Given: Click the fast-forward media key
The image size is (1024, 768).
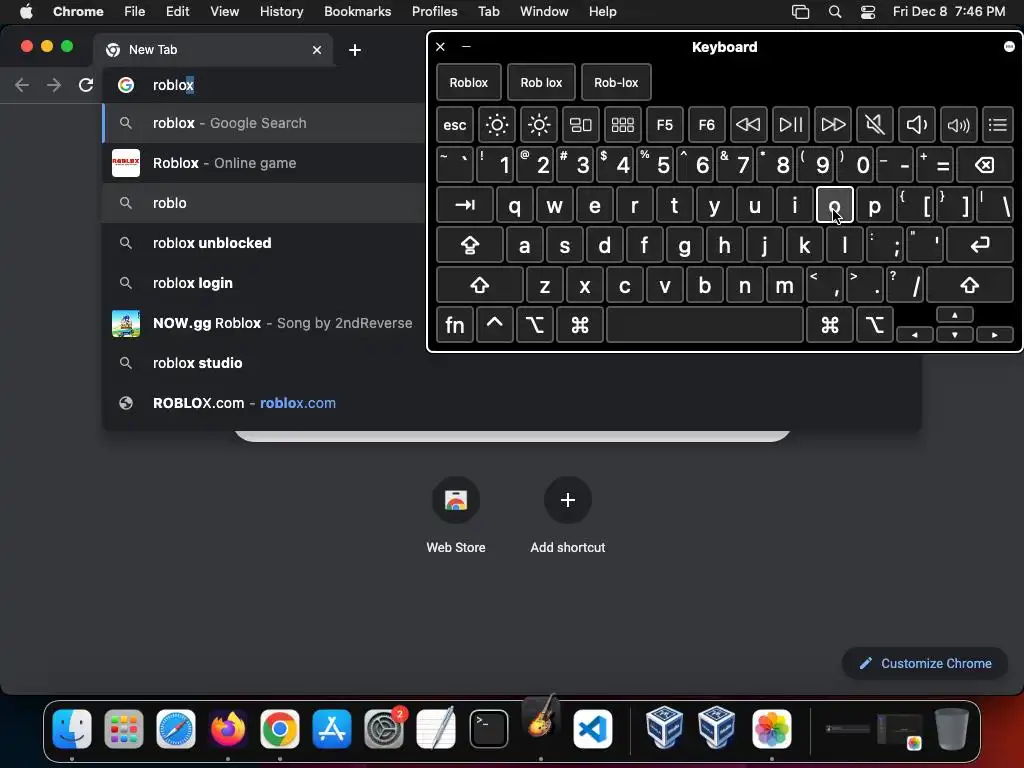Looking at the screenshot, I should coord(833,125).
